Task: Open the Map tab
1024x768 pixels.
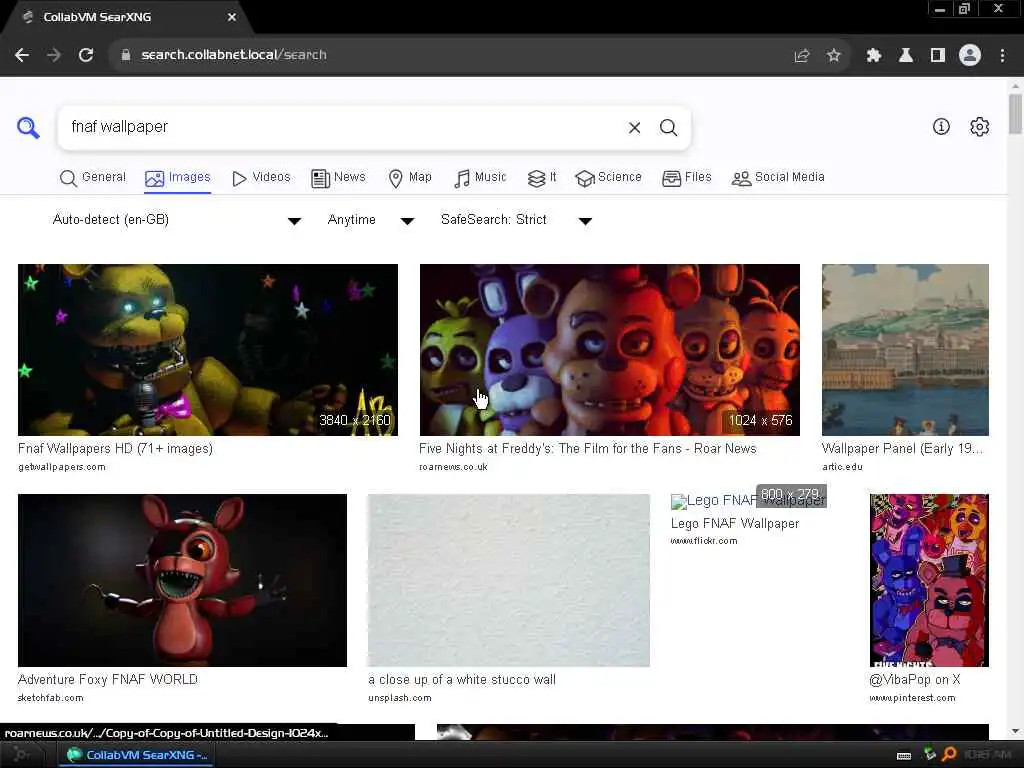Action: pyautogui.click(x=410, y=178)
